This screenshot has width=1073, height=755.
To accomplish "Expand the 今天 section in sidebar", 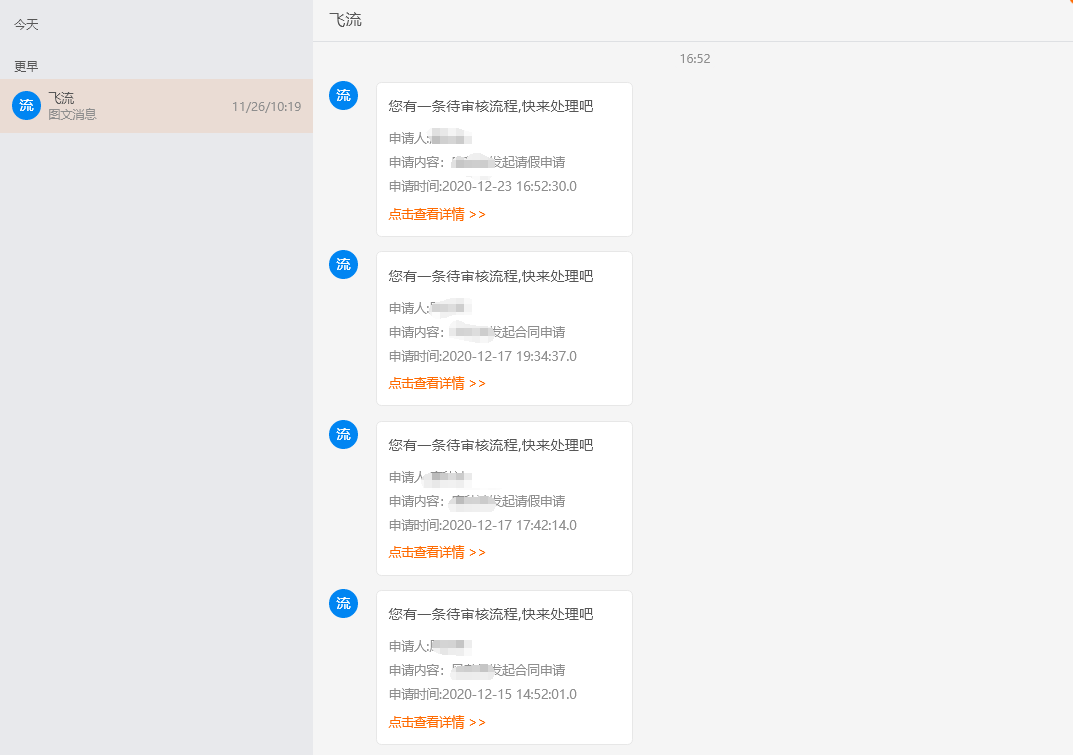I will pyautogui.click(x=26, y=24).
